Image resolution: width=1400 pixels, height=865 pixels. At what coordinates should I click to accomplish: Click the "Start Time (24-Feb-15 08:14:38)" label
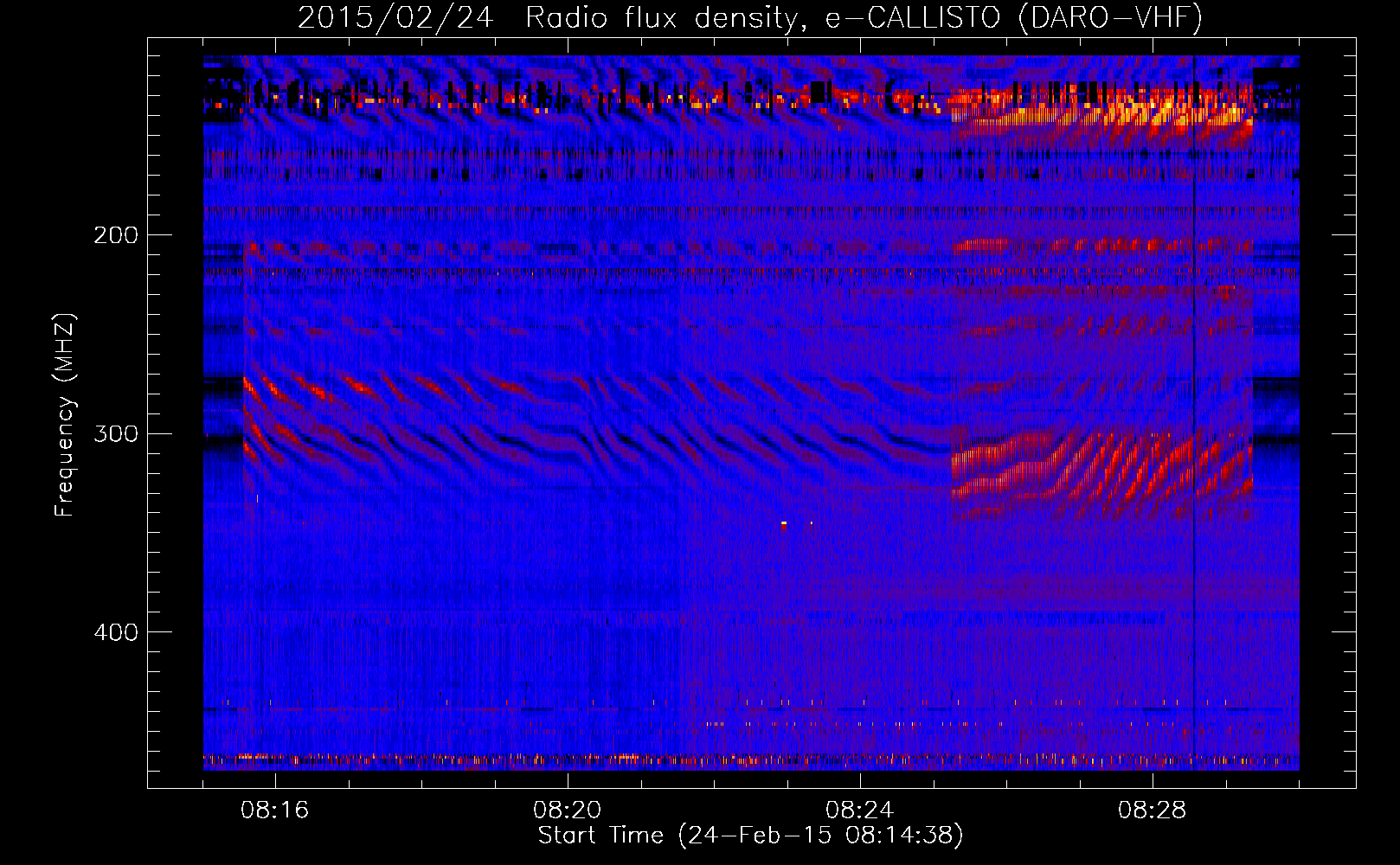751,836
